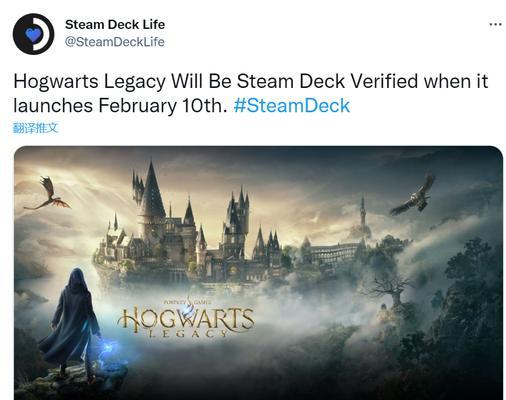
Task: Click the Portkey Games emblem above the logo
Action: pos(188,302)
